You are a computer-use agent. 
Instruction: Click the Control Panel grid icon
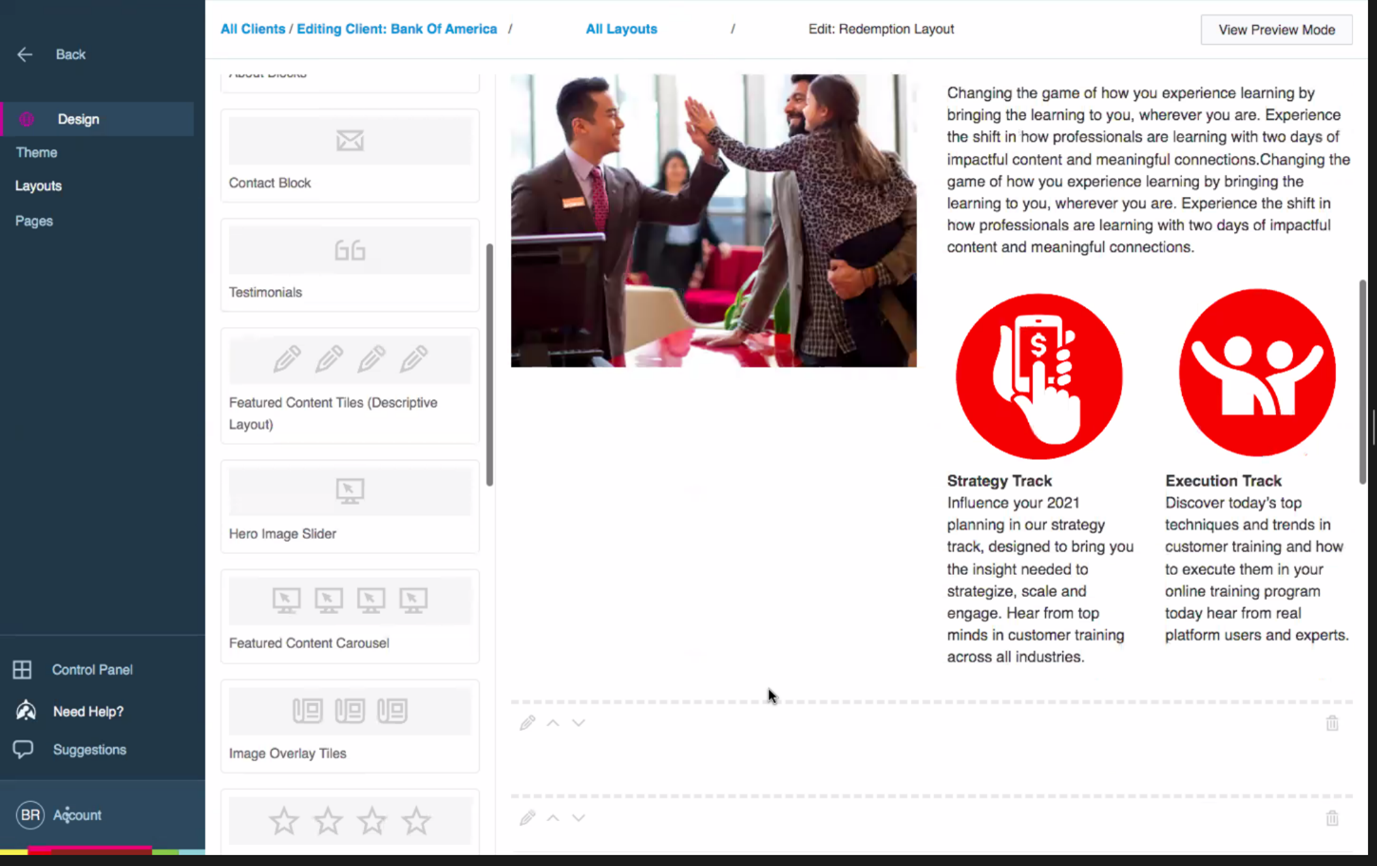22,670
